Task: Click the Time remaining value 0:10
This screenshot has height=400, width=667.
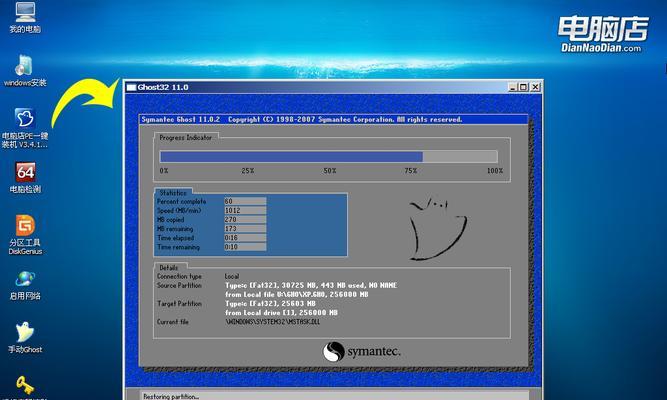Action: [x=245, y=247]
